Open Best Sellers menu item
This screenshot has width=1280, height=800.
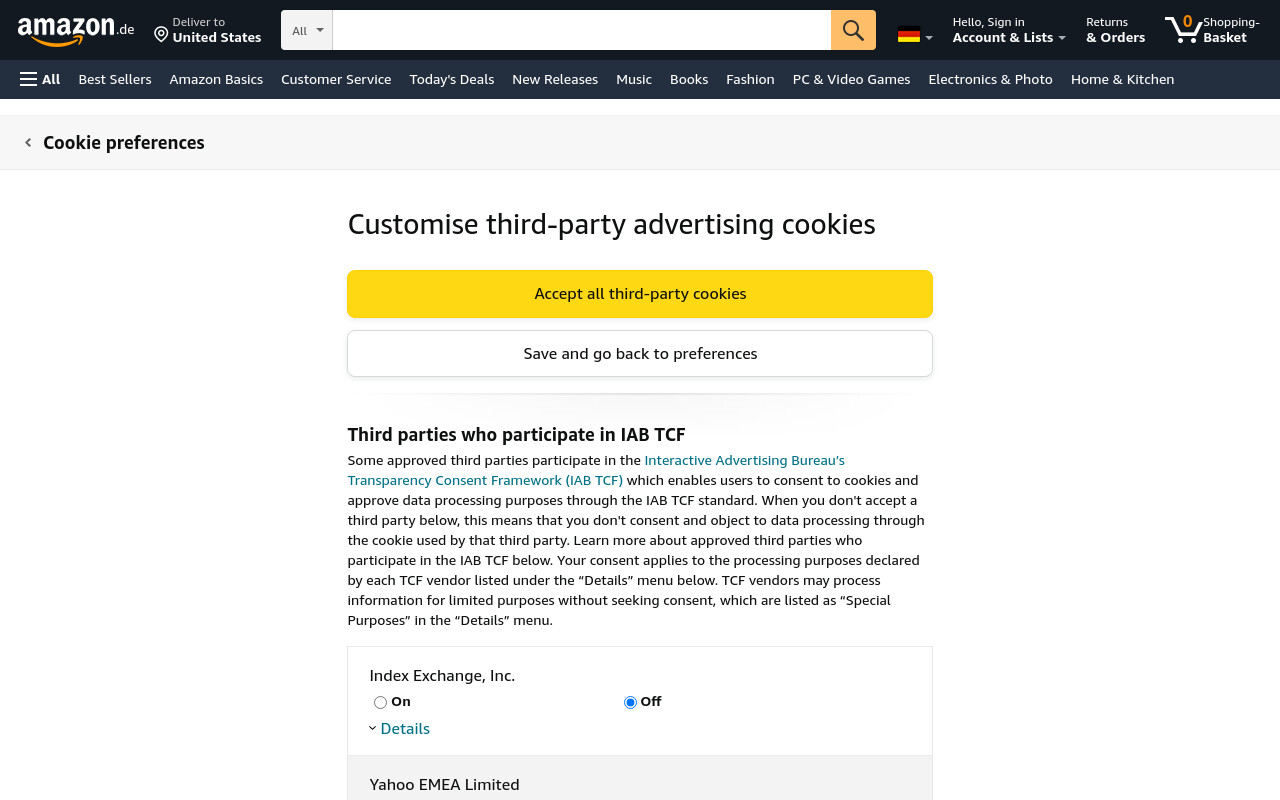click(x=115, y=79)
